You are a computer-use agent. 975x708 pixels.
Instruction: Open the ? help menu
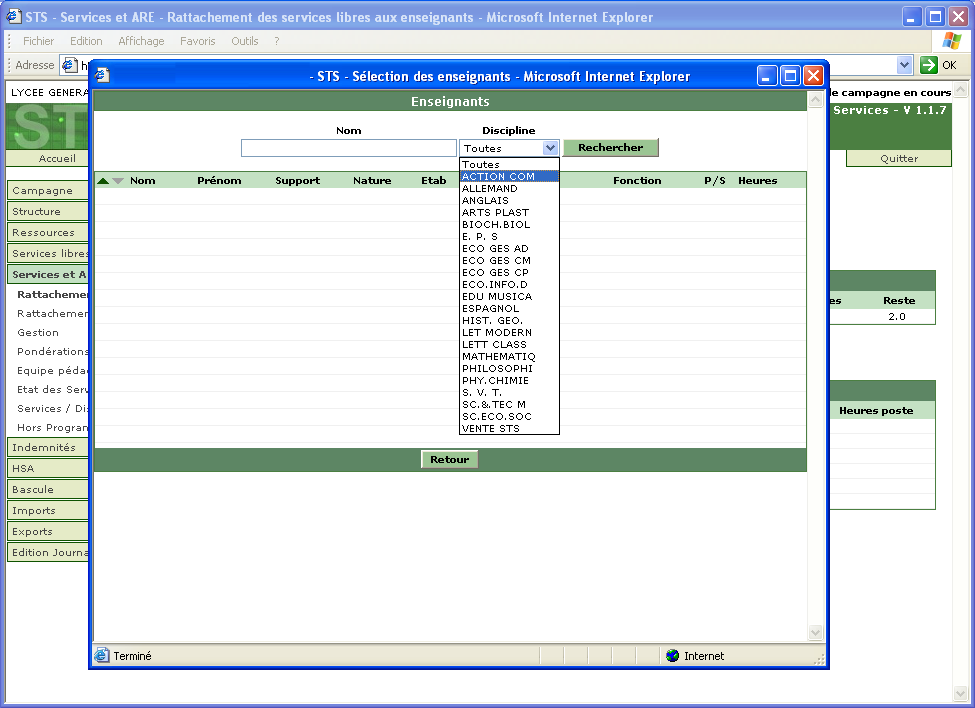tap(277, 41)
